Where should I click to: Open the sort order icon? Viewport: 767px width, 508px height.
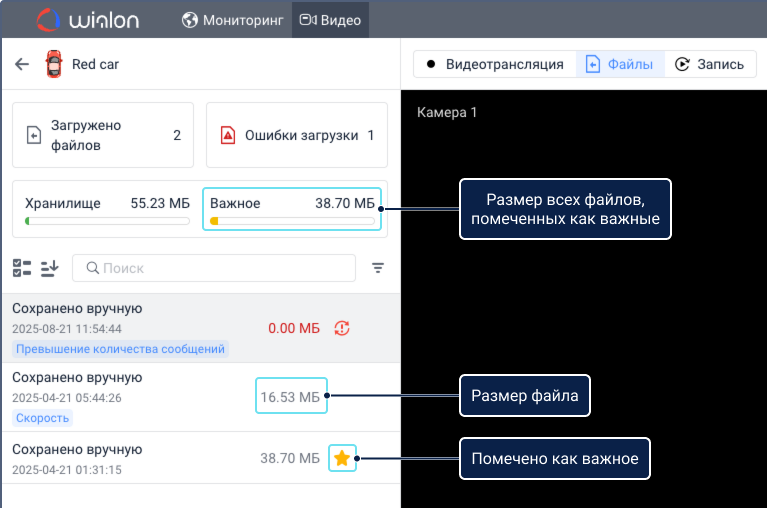pyautogui.click(x=49, y=268)
